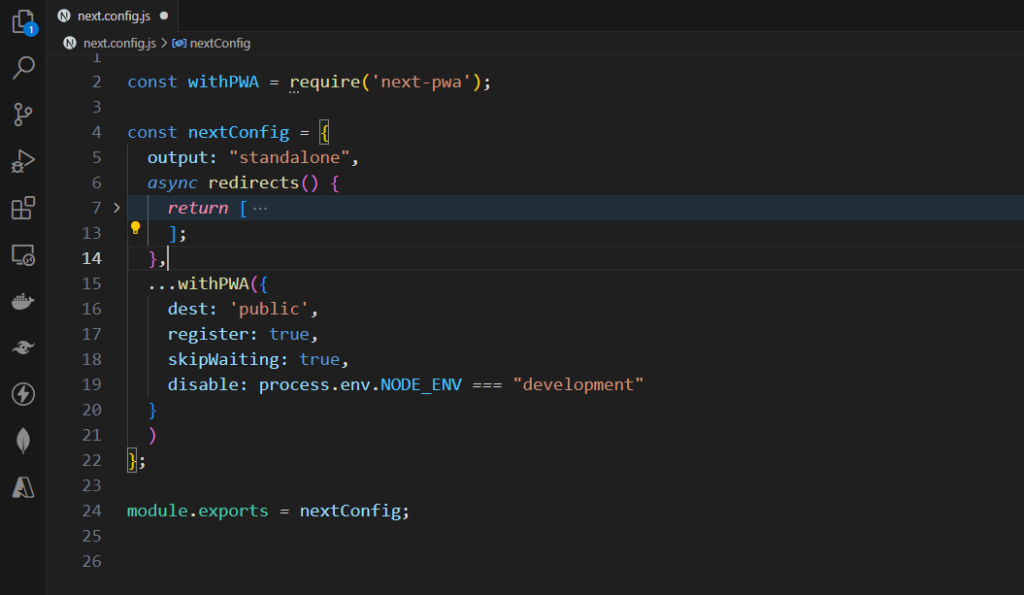Click the collapsed ellipsis after return [
The image size is (1024, 595).
(260, 208)
